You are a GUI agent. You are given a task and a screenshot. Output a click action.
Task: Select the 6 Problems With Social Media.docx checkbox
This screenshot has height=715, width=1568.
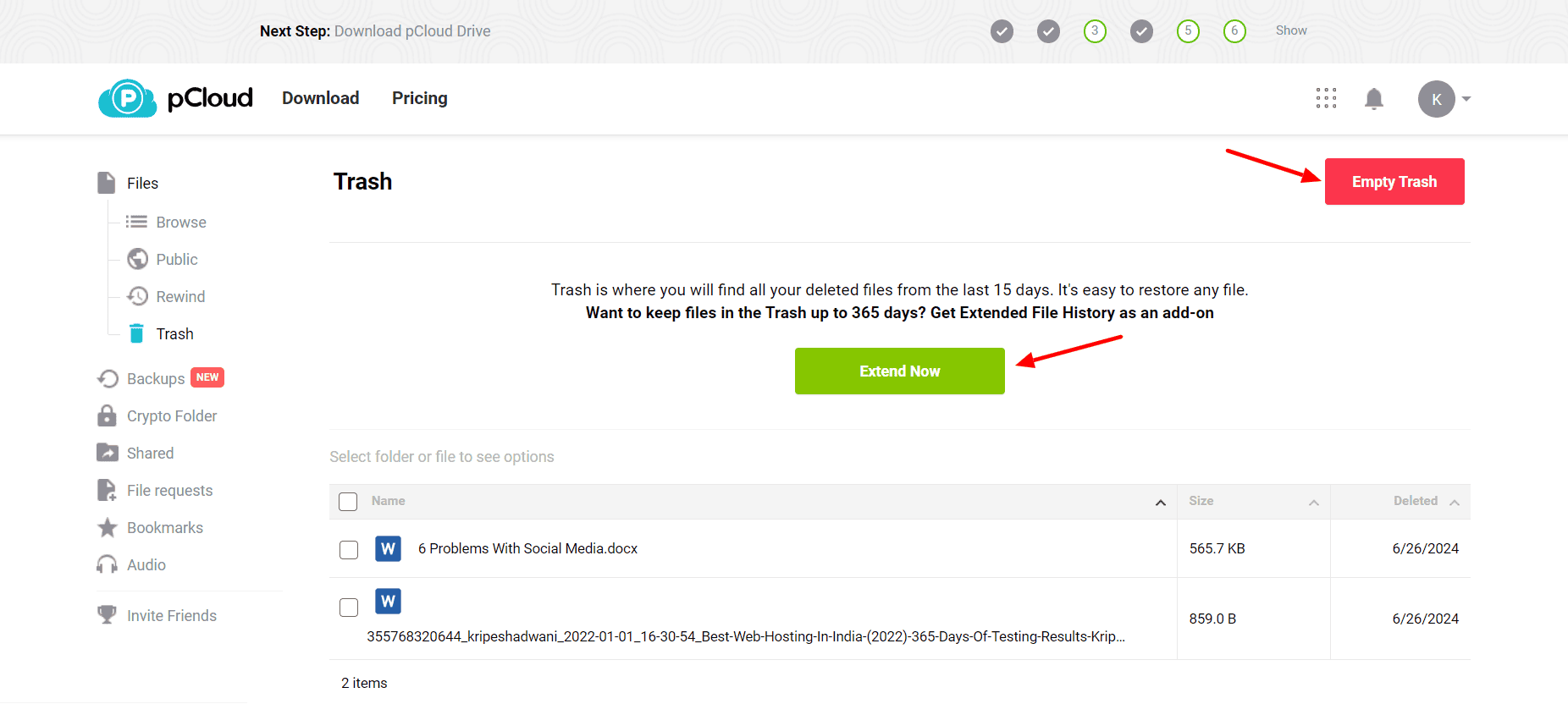click(x=349, y=549)
